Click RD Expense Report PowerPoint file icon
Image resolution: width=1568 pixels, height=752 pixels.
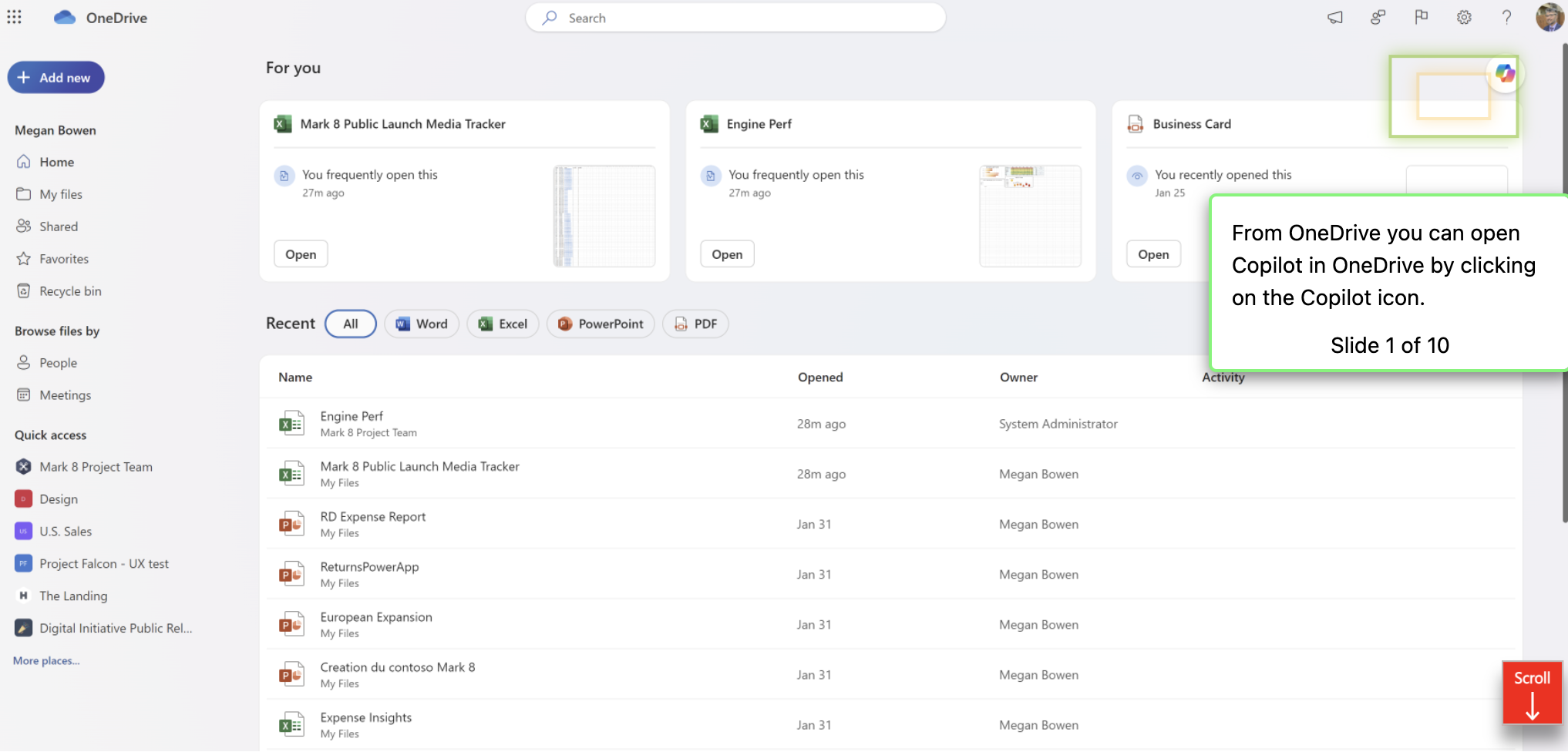pyautogui.click(x=291, y=524)
